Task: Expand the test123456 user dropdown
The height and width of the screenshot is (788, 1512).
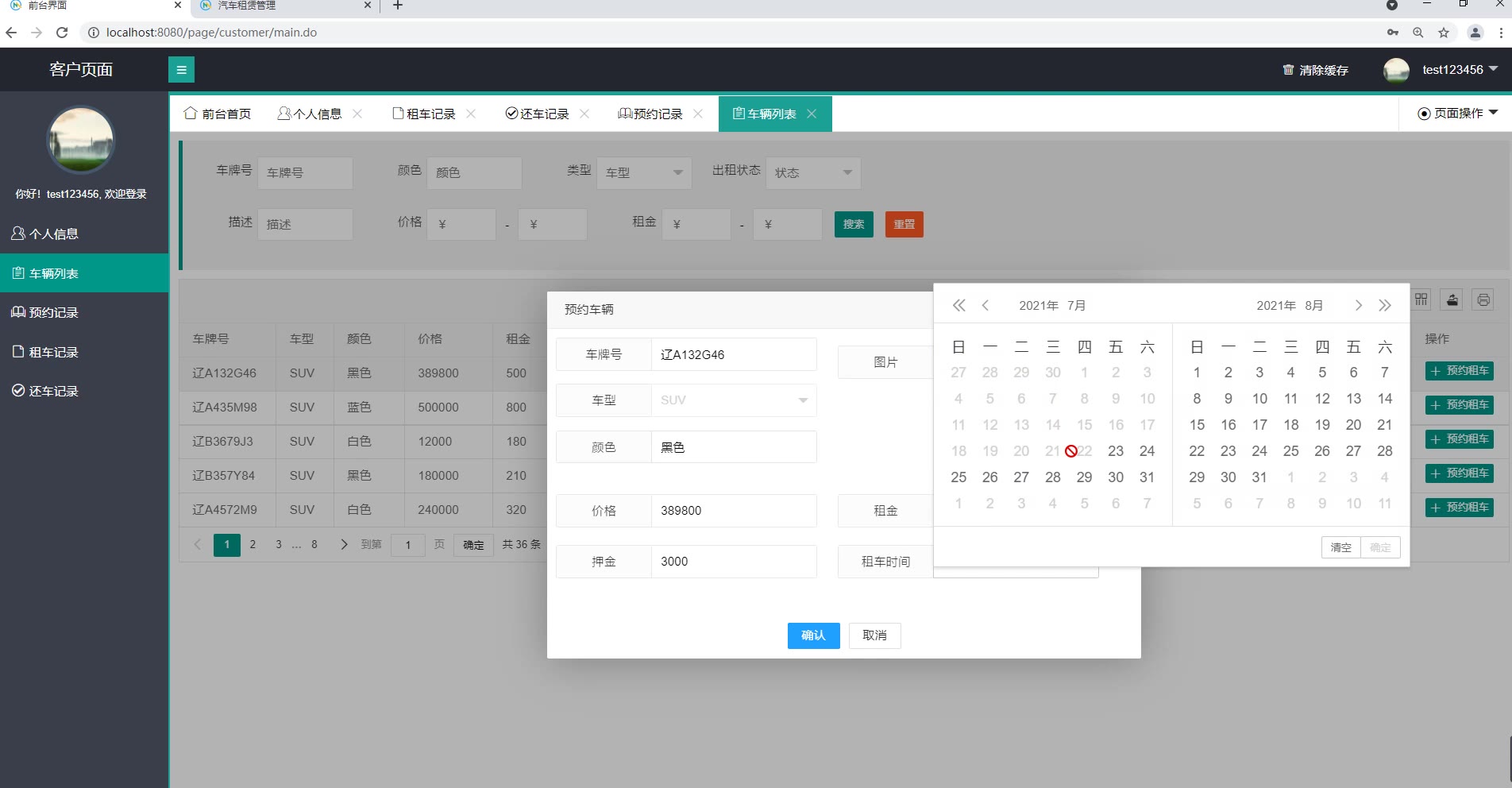Action: pyautogui.click(x=1493, y=69)
